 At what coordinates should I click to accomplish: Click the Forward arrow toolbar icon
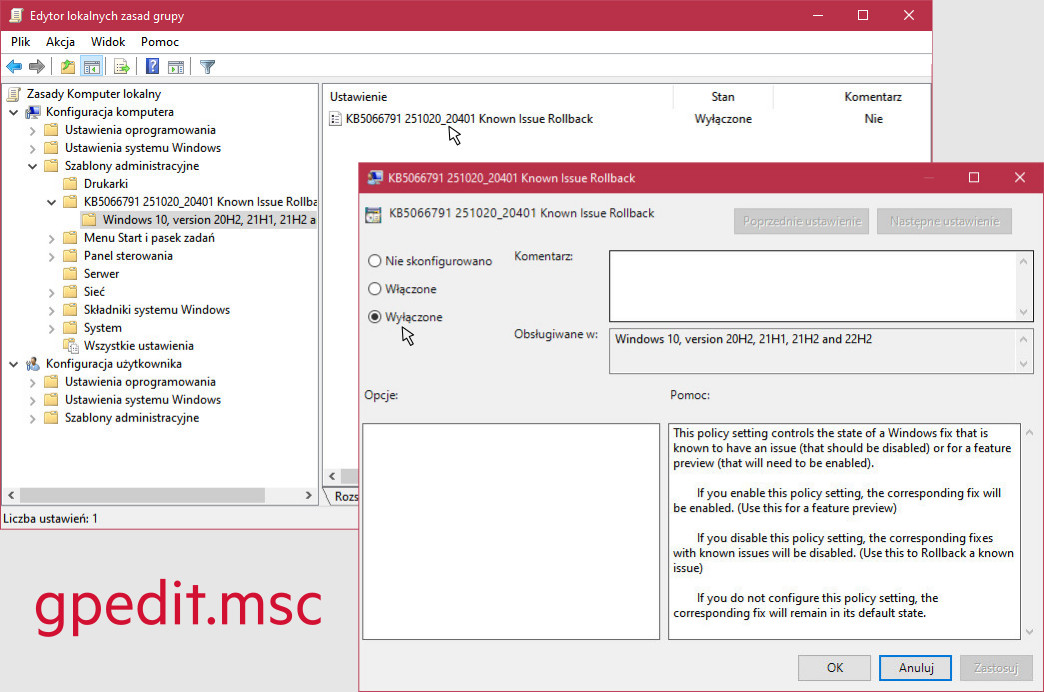(x=37, y=67)
